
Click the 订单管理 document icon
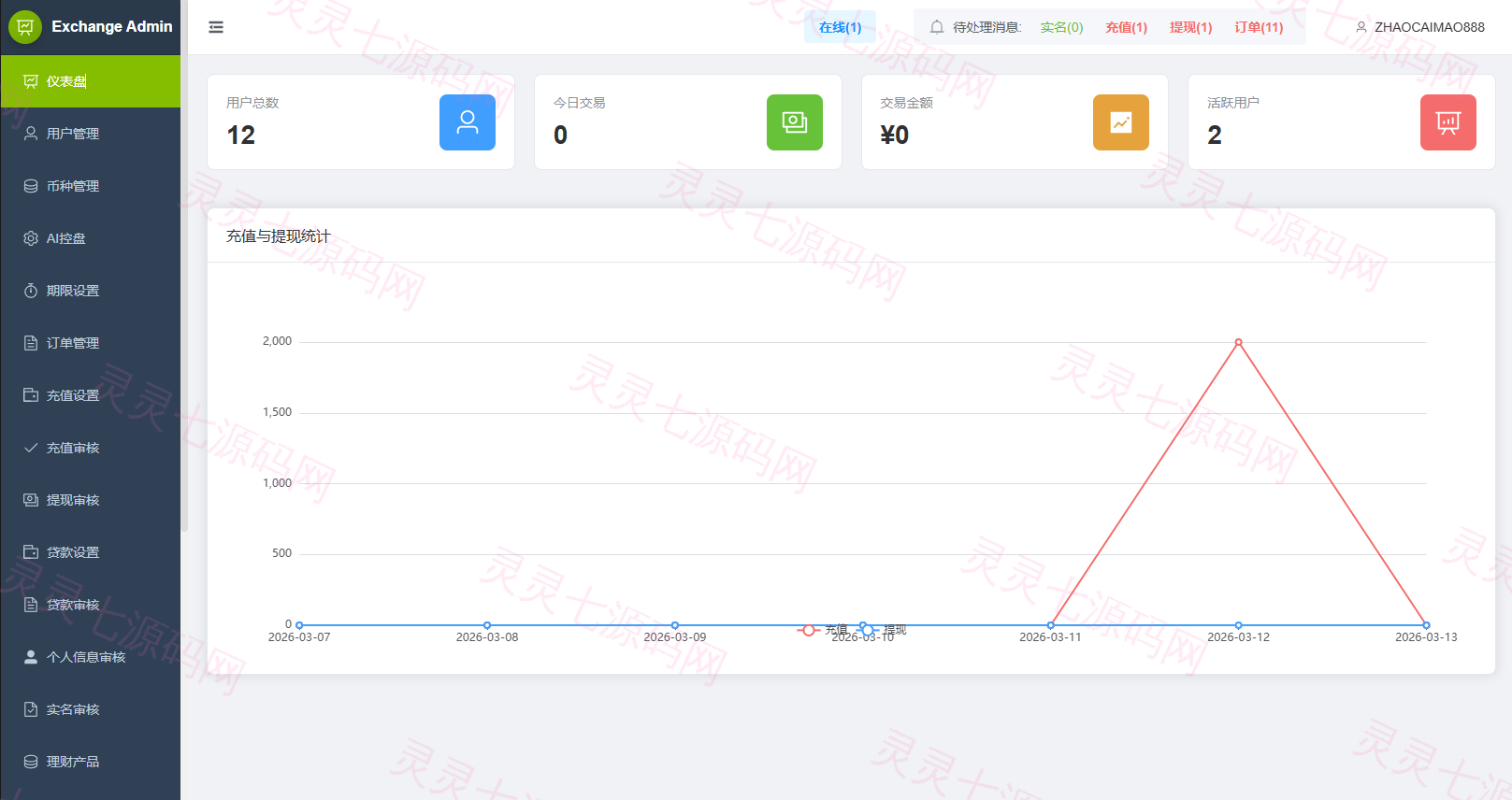pos(31,343)
